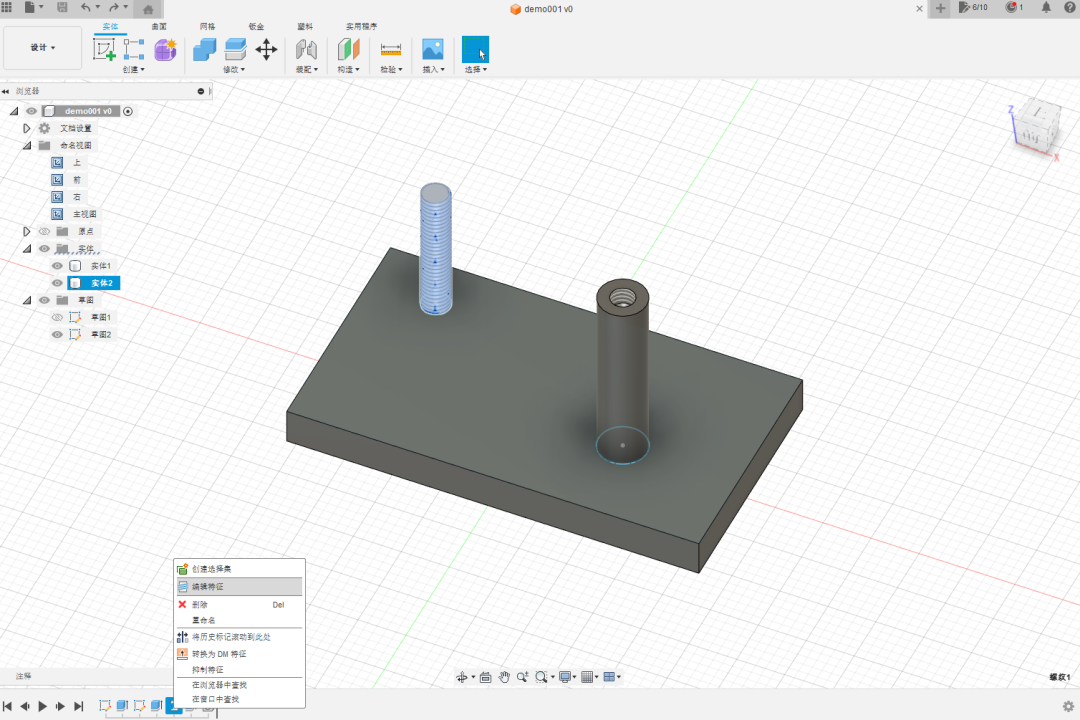Choose 编辑特征 in context menu
Image resolution: width=1080 pixels, height=720 pixels.
tap(239, 586)
